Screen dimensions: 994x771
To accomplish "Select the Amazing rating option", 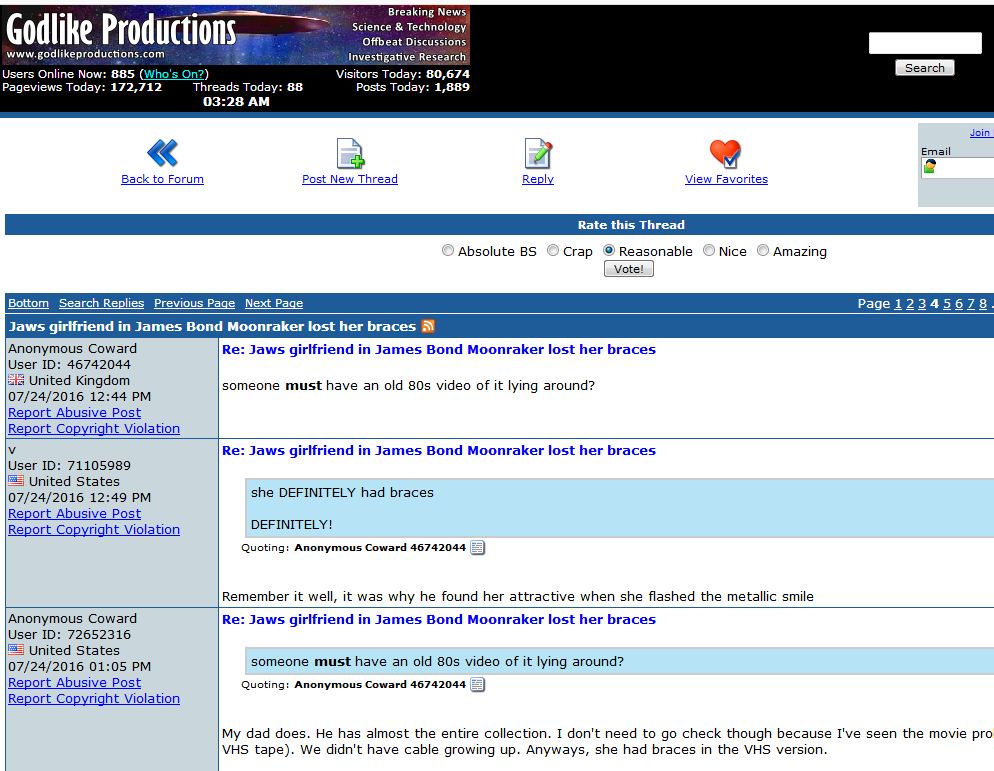I will pos(763,250).
